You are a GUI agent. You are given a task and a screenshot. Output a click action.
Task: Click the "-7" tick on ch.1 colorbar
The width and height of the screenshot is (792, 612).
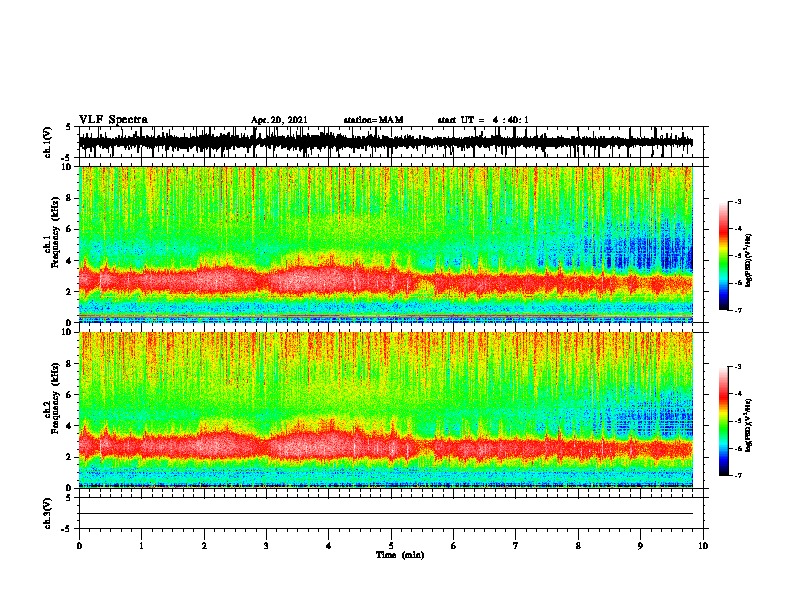(737, 310)
